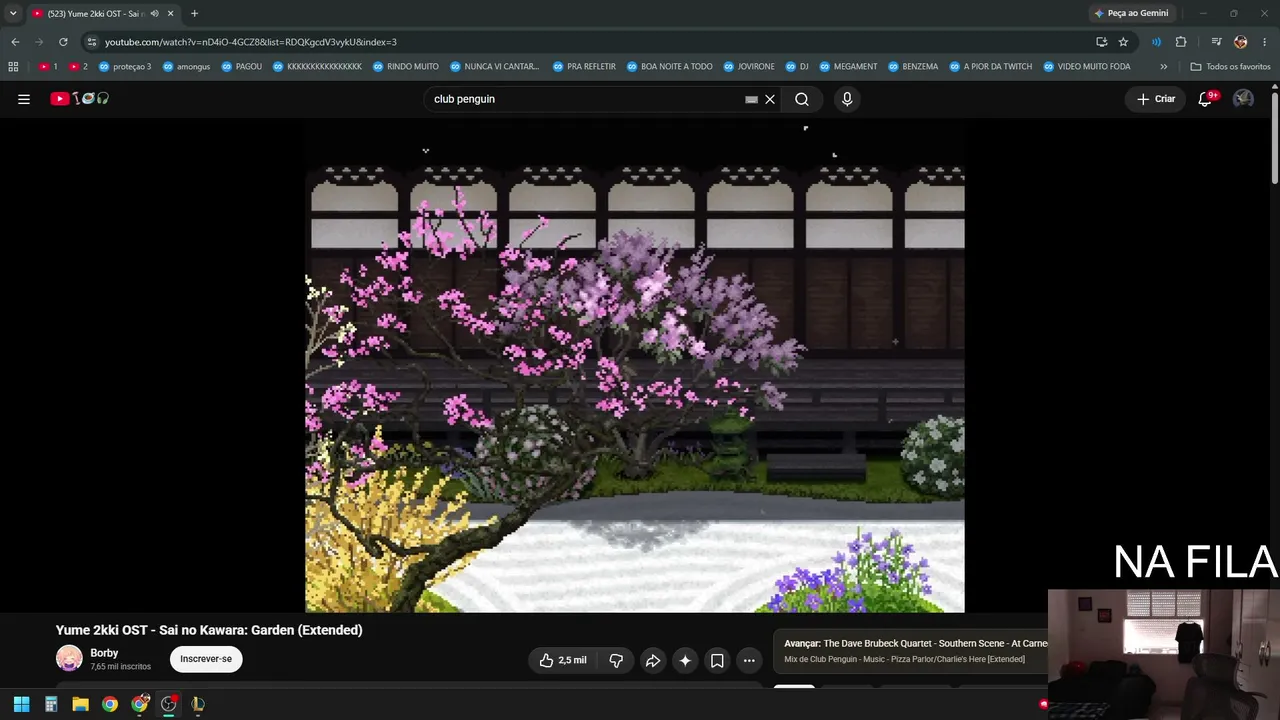Open the on-screen keyboard in search box

click(x=751, y=99)
